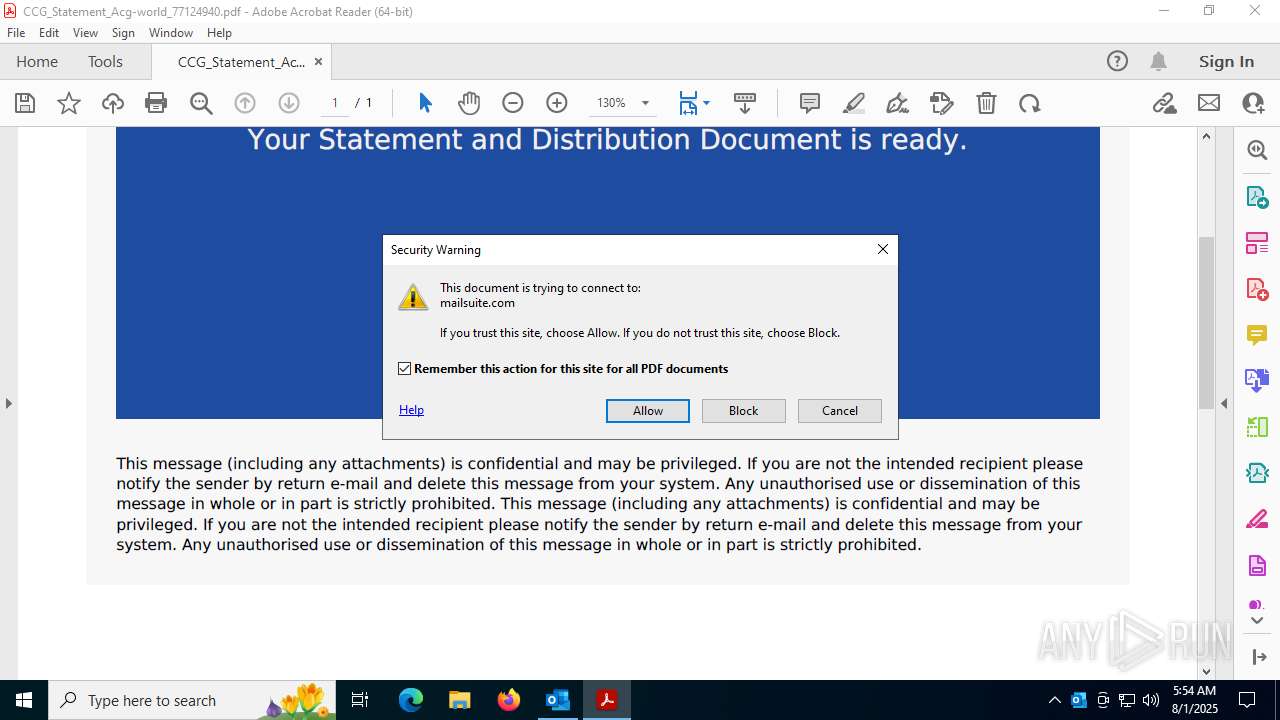
Task: Go to next page arrow
Action: pyautogui.click(x=289, y=103)
